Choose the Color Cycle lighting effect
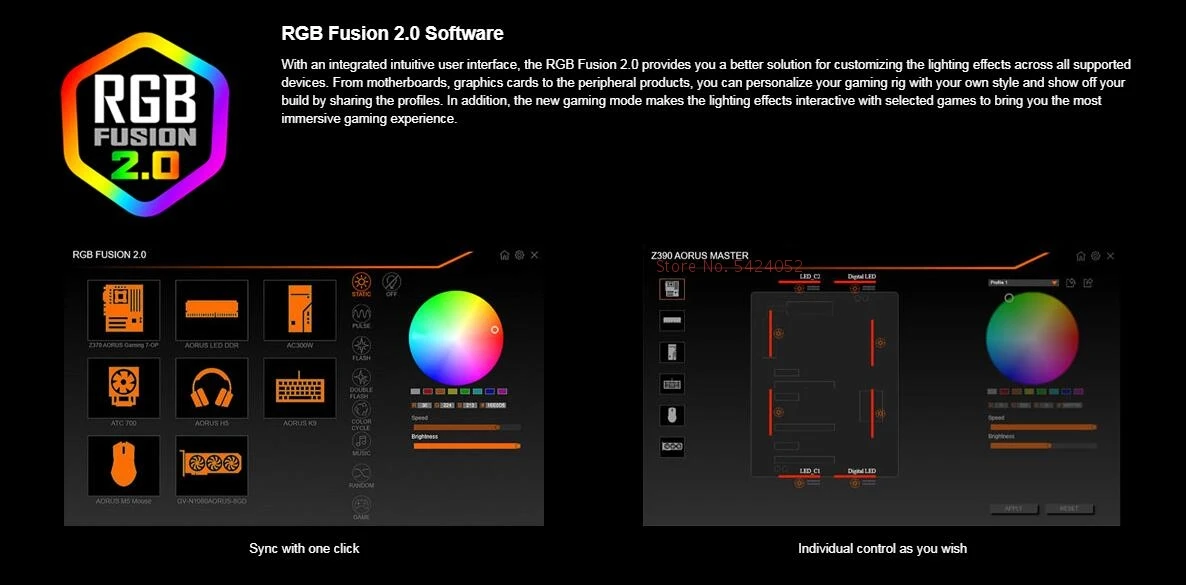Image resolution: width=1186 pixels, height=585 pixels. 362,415
